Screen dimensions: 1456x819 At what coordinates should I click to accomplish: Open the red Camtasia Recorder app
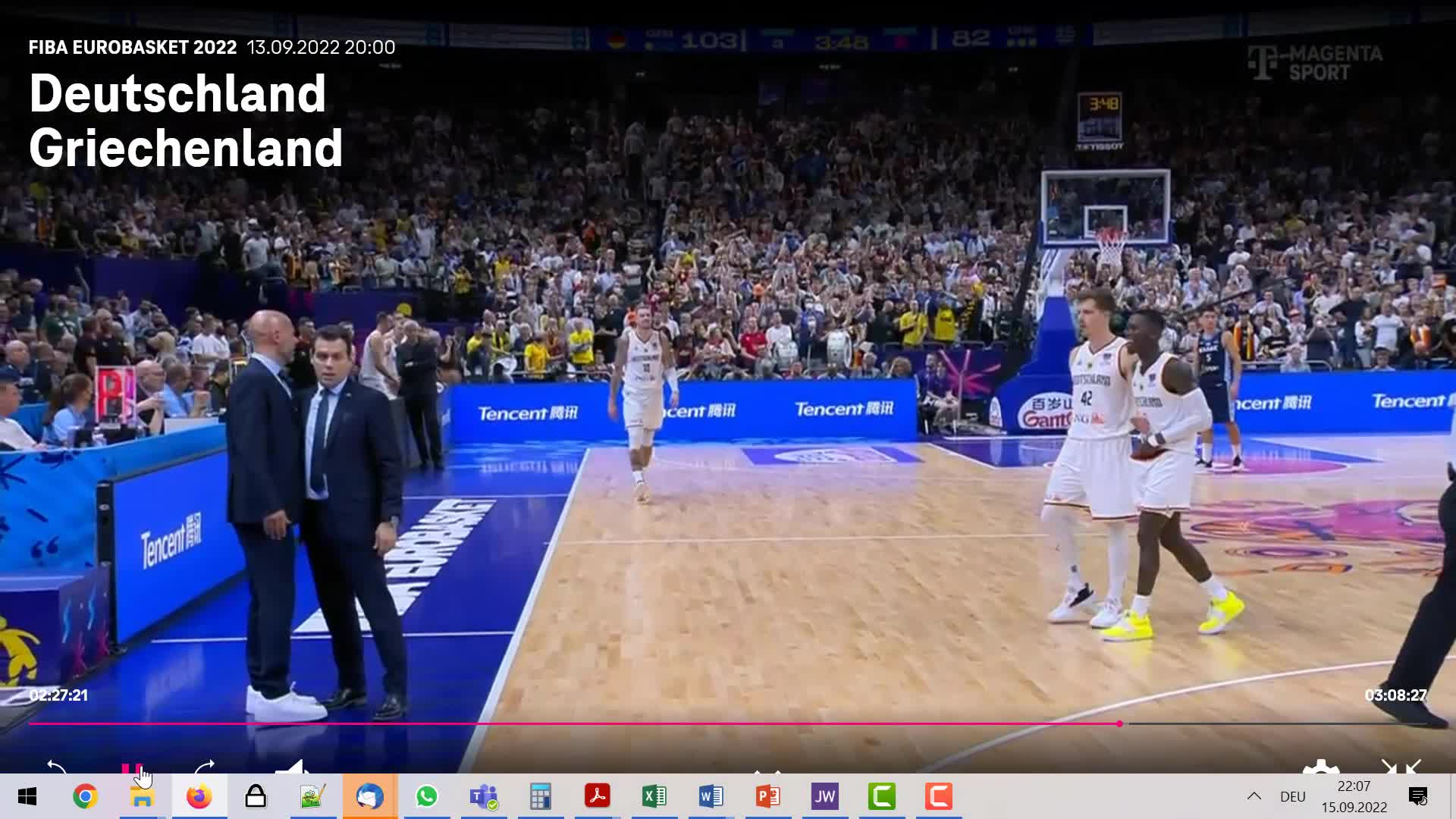tap(937, 796)
